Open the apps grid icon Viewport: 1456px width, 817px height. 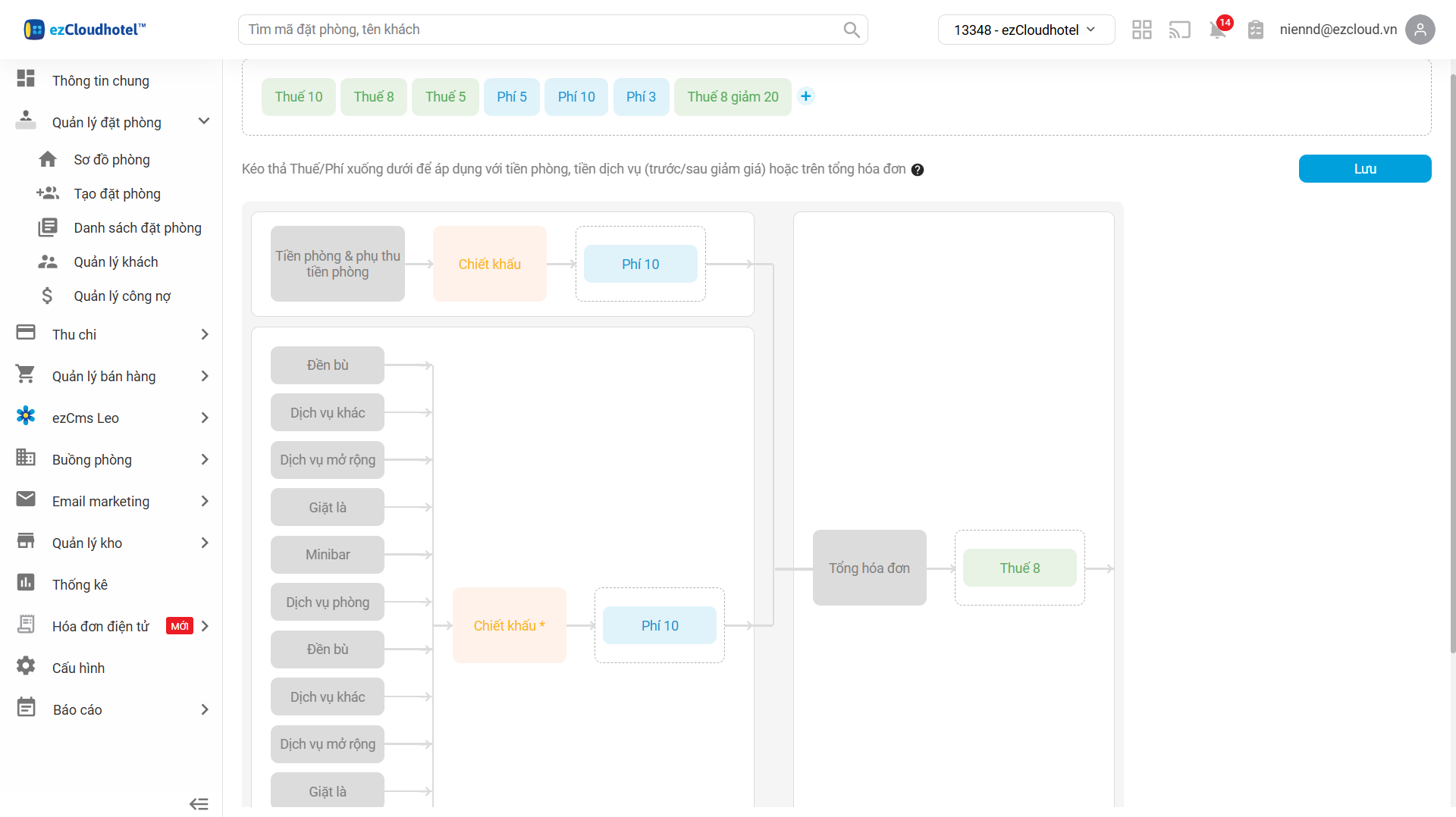[x=1141, y=30]
